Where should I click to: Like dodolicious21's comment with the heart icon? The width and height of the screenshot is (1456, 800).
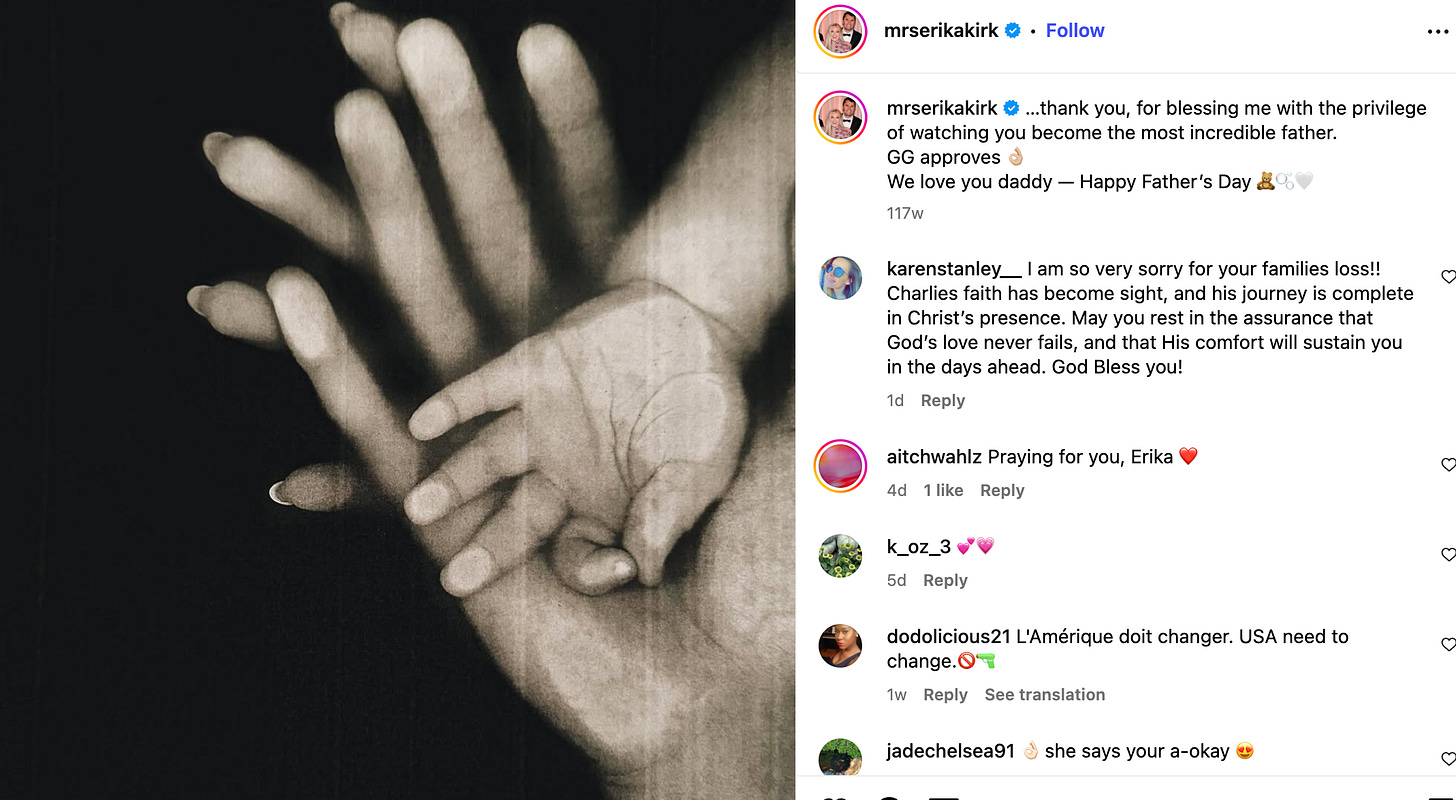click(x=1448, y=644)
